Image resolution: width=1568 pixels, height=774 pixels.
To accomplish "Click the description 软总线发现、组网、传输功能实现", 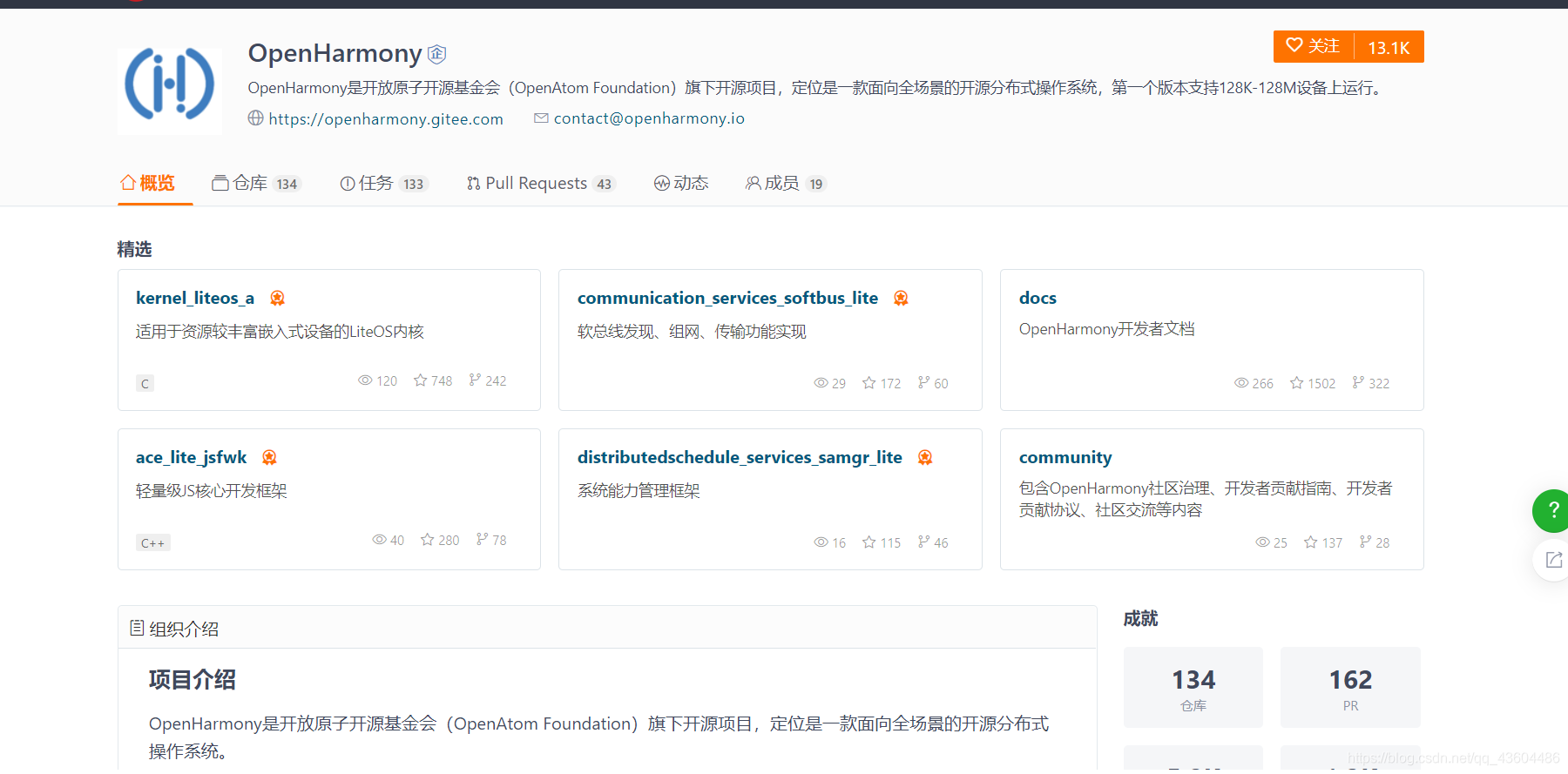I will pyautogui.click(x=692, y=332).
